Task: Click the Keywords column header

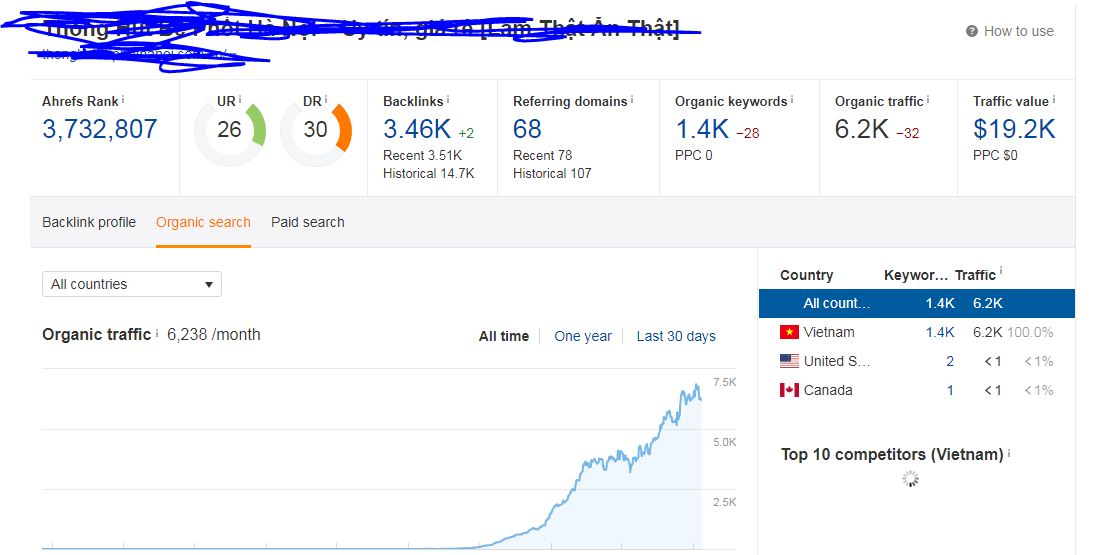Action: (915, 275)
